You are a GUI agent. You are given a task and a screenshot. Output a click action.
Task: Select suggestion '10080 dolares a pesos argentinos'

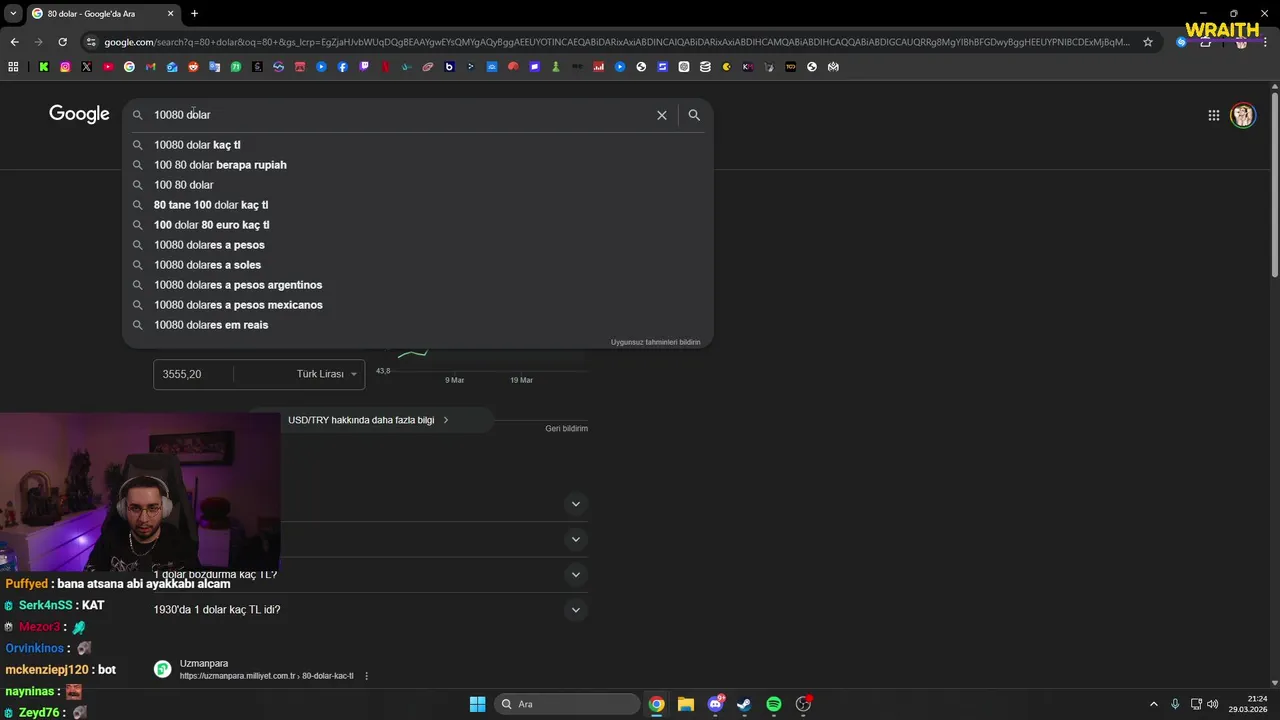[418, 285]
